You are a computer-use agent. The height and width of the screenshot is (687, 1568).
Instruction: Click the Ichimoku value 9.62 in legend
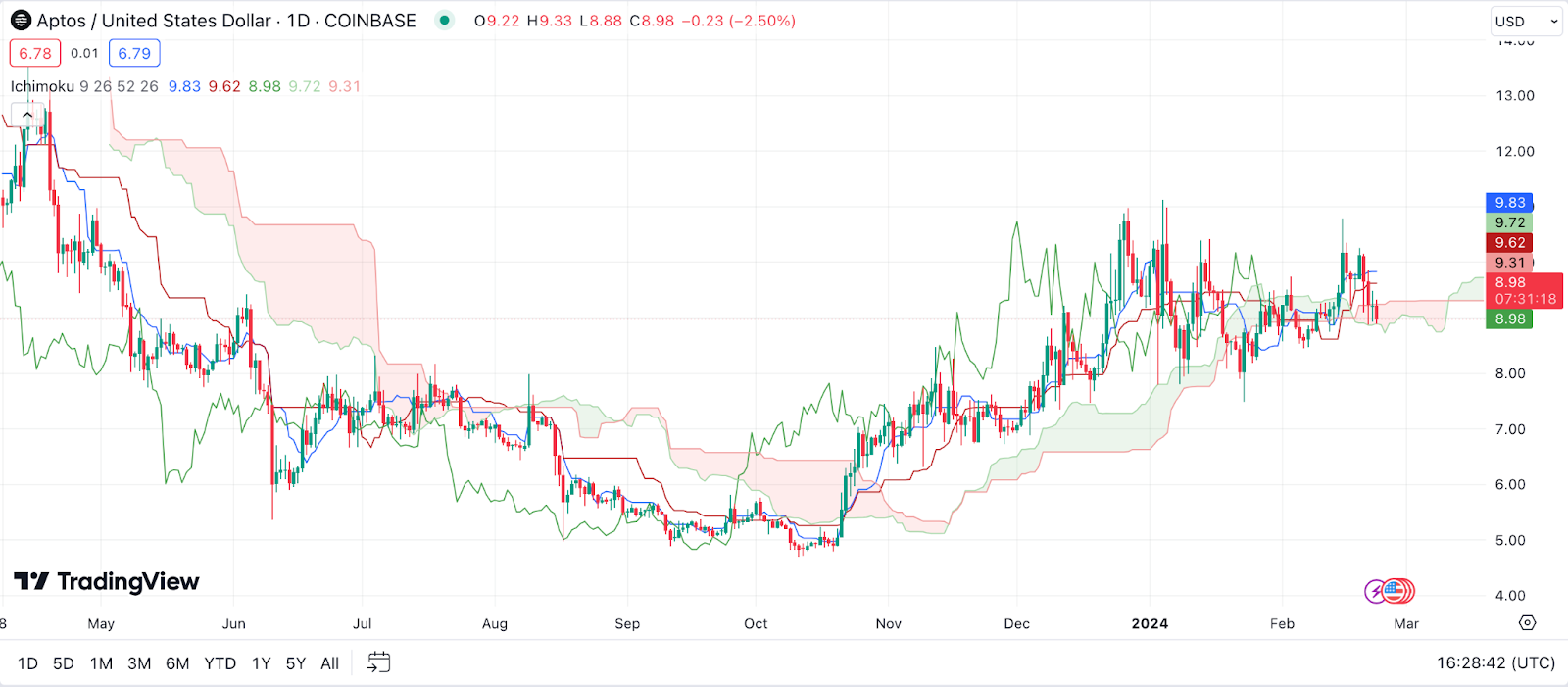pyautogui.click(x=224, y=86)
